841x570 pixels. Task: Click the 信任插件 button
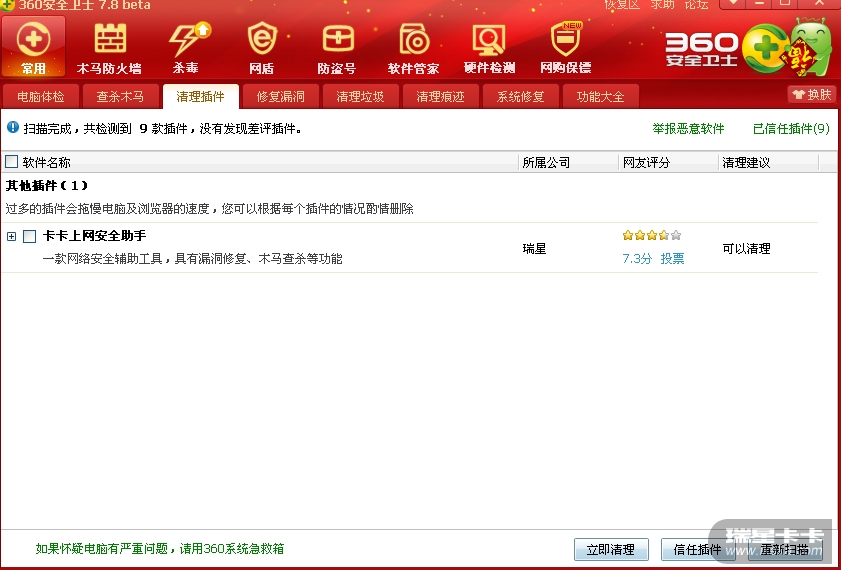tap(698, 550)
